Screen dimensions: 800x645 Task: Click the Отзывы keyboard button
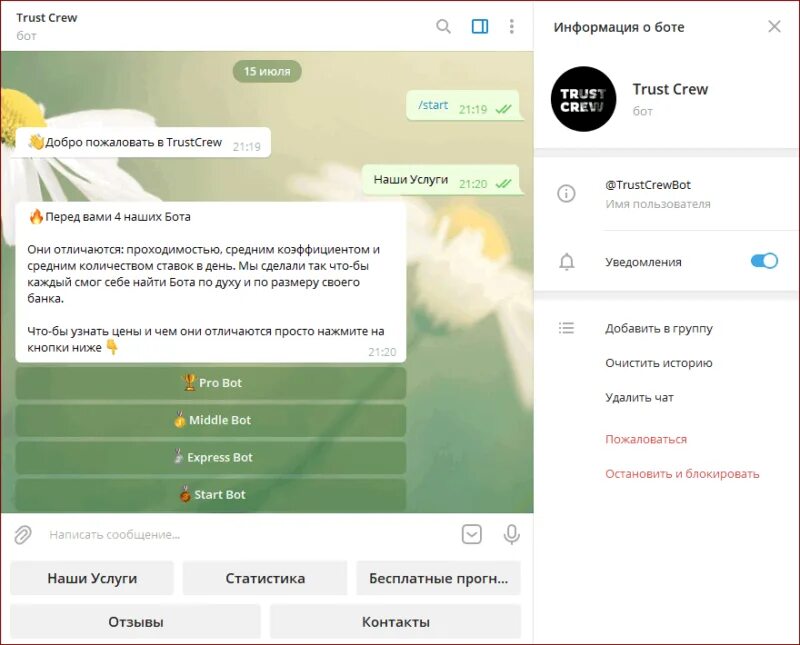pyautogui.click(x=135, y=622)
